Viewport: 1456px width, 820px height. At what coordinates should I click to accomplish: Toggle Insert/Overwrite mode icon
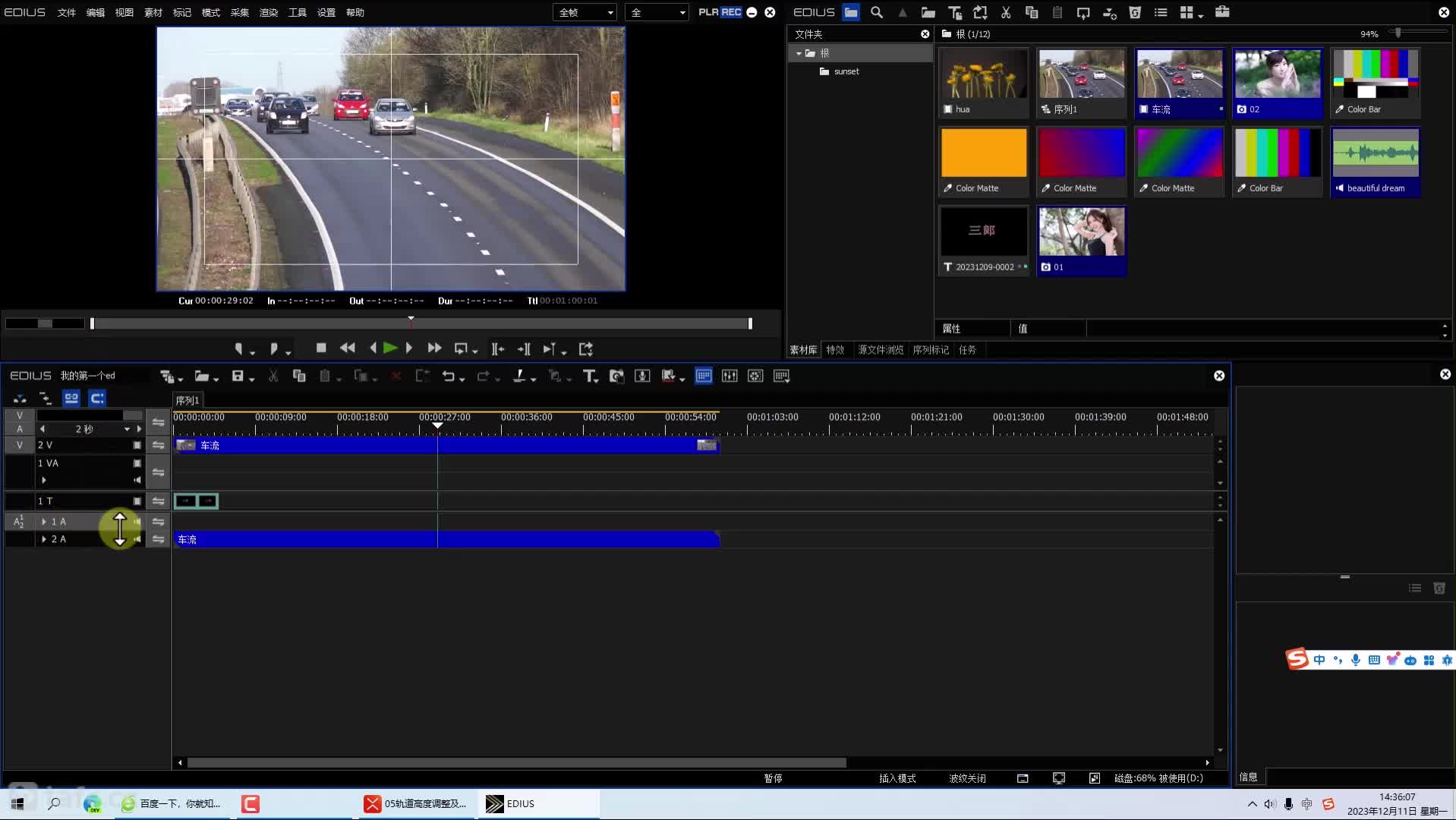pyautogui.click(x=20, y=398)
